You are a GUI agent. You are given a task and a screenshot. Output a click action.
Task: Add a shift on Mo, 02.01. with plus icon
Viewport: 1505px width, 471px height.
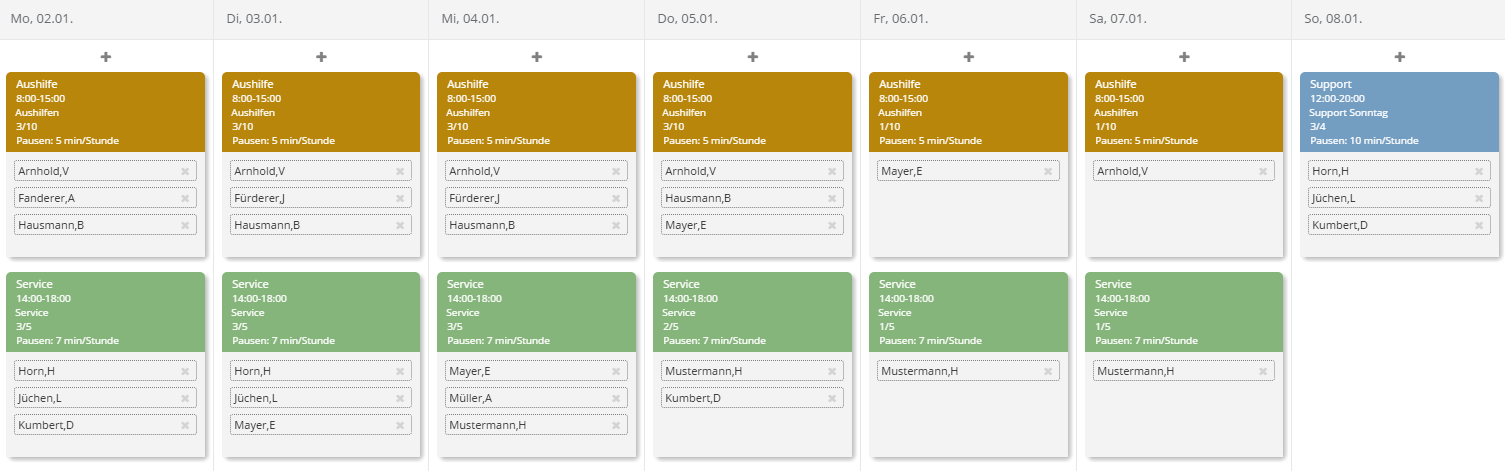(x=106, y=57)
